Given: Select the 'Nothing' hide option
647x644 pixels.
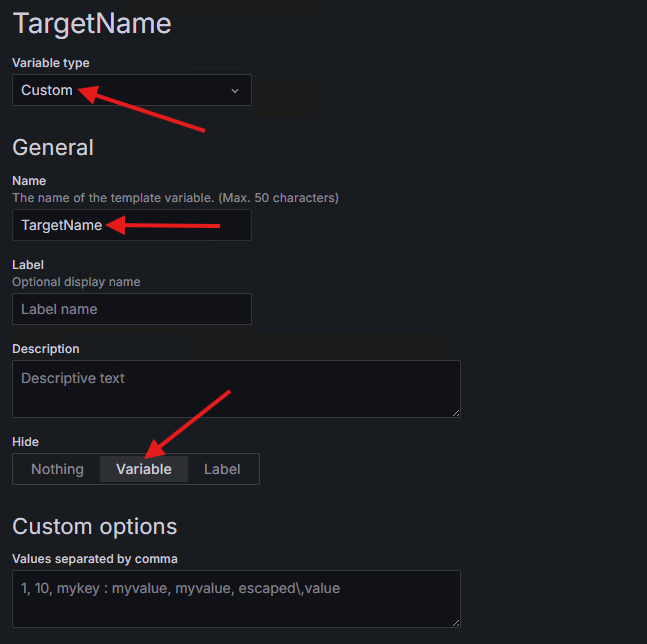Looking at the screenshot, I should (57, 469).
